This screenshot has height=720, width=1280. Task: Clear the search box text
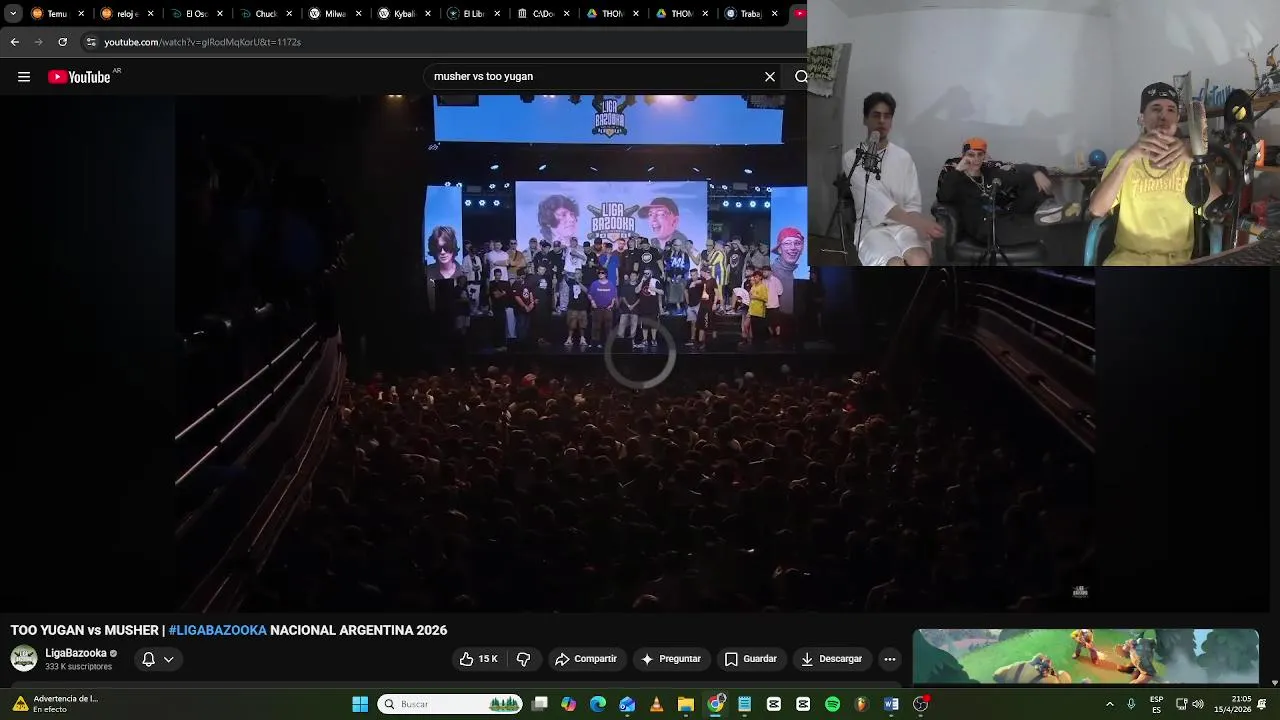770,77
